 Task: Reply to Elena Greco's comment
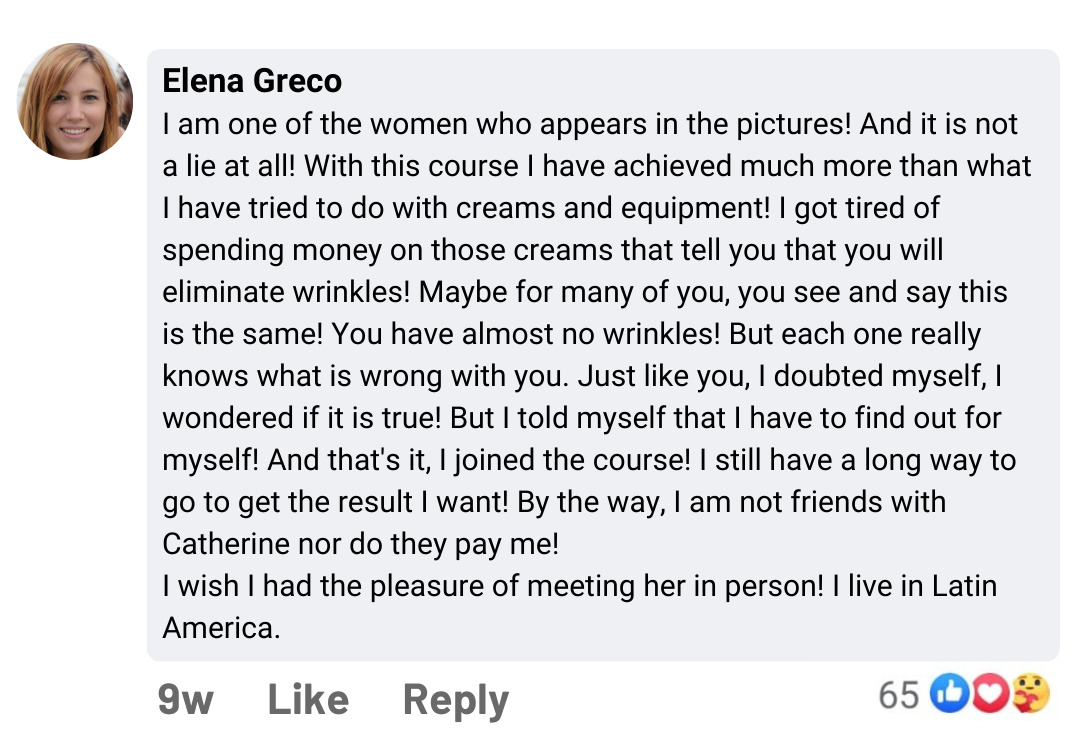click(x=455, y=699)
